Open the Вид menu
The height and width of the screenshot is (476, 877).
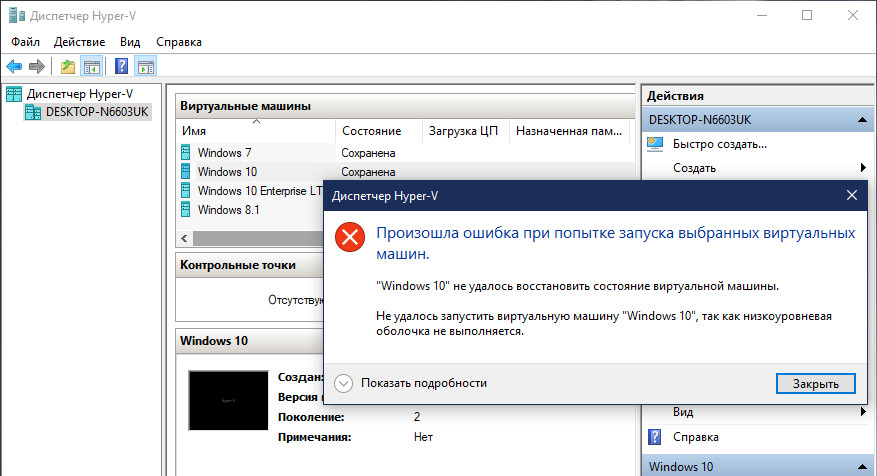pyautogui.click(x=130, y=42)
